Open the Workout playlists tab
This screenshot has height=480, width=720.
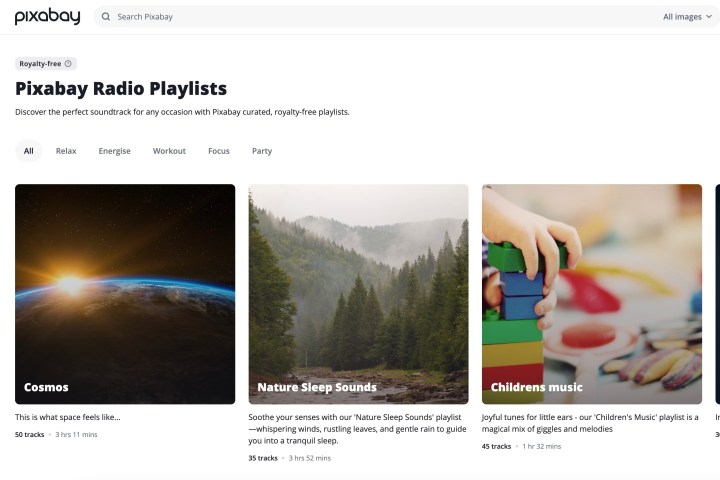[x=169, y=151]
